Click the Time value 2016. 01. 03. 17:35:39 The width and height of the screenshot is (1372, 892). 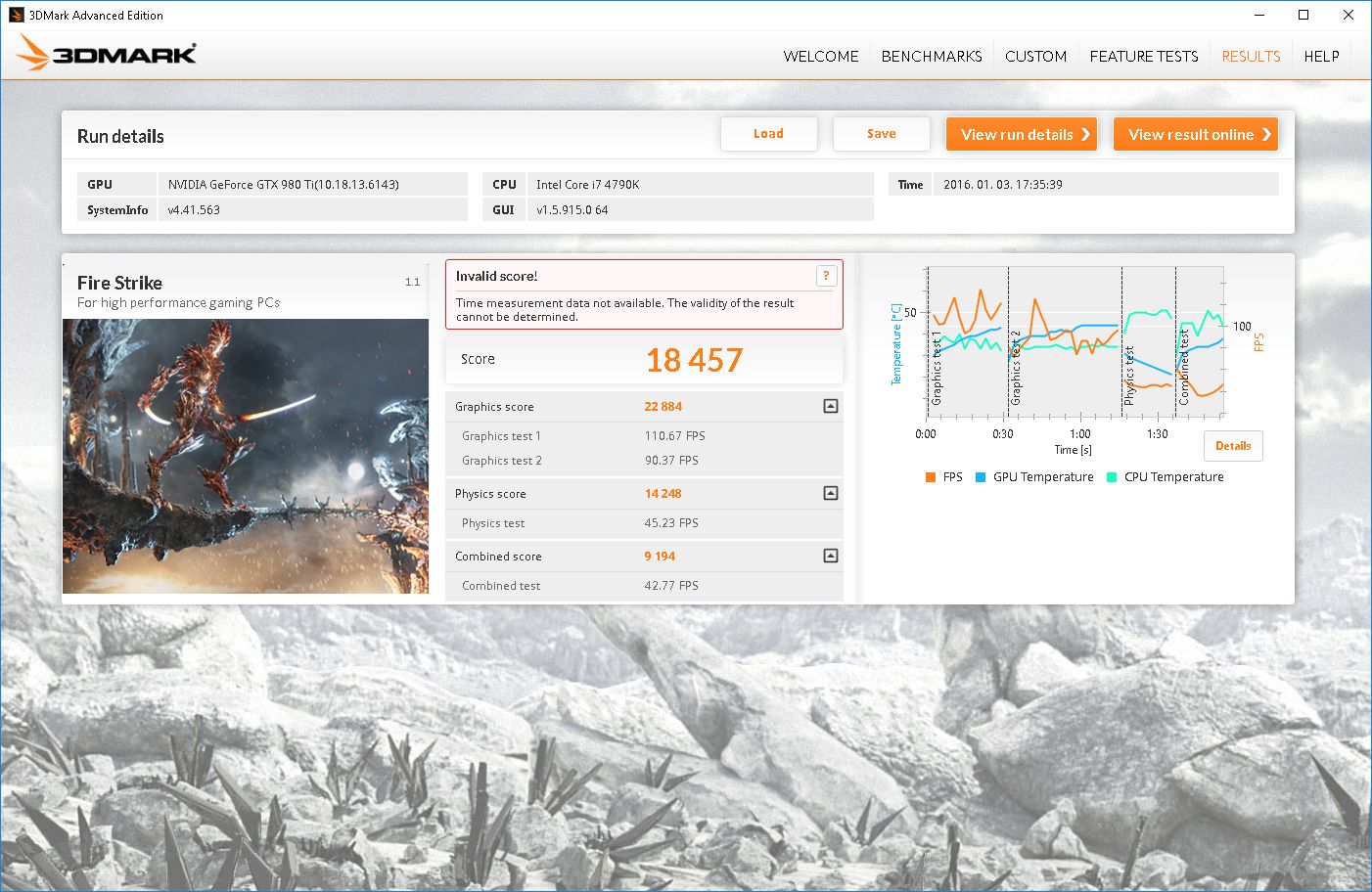[1002, 184]
